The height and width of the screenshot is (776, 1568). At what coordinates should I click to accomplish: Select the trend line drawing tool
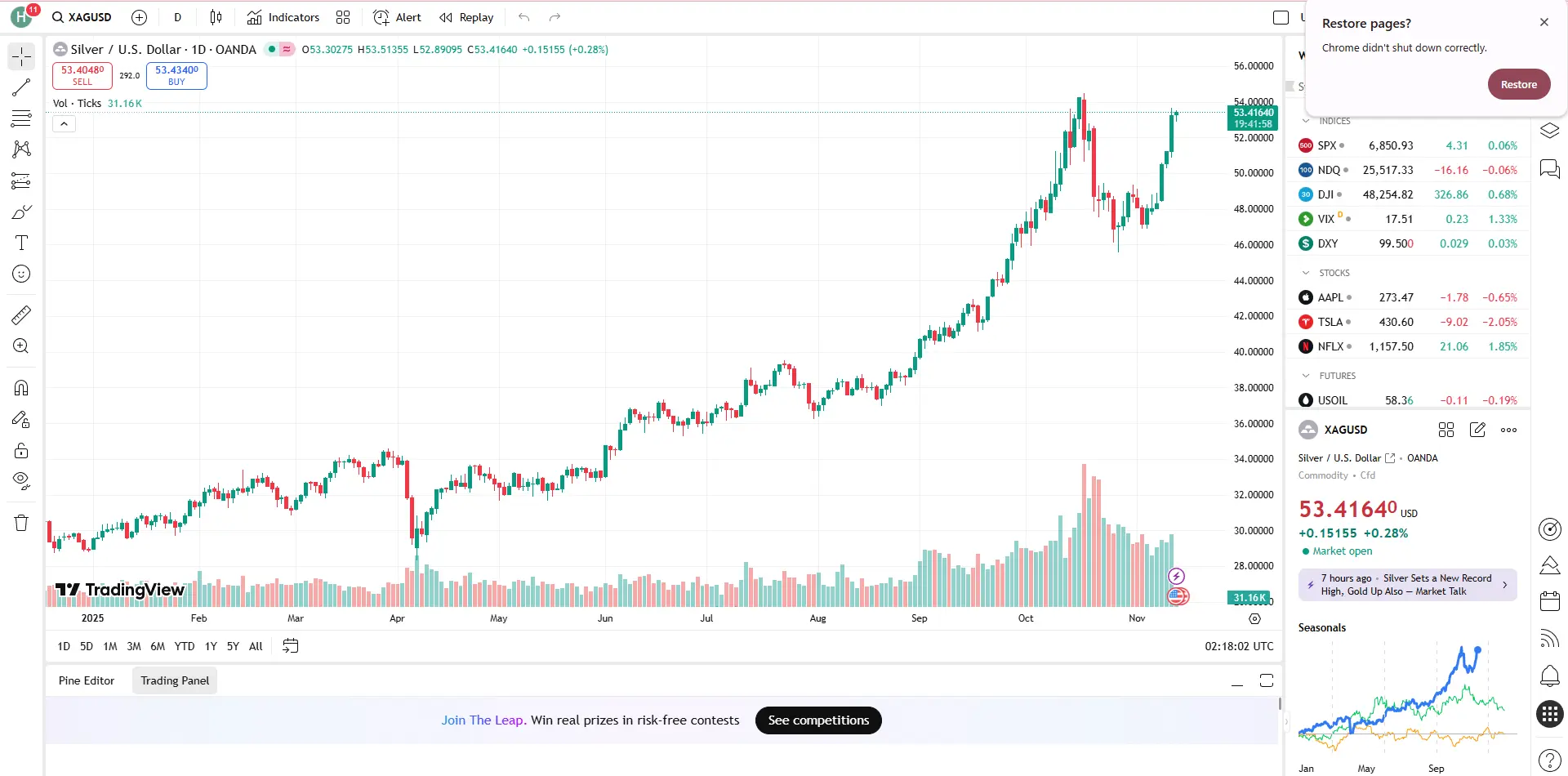[21, 87]
